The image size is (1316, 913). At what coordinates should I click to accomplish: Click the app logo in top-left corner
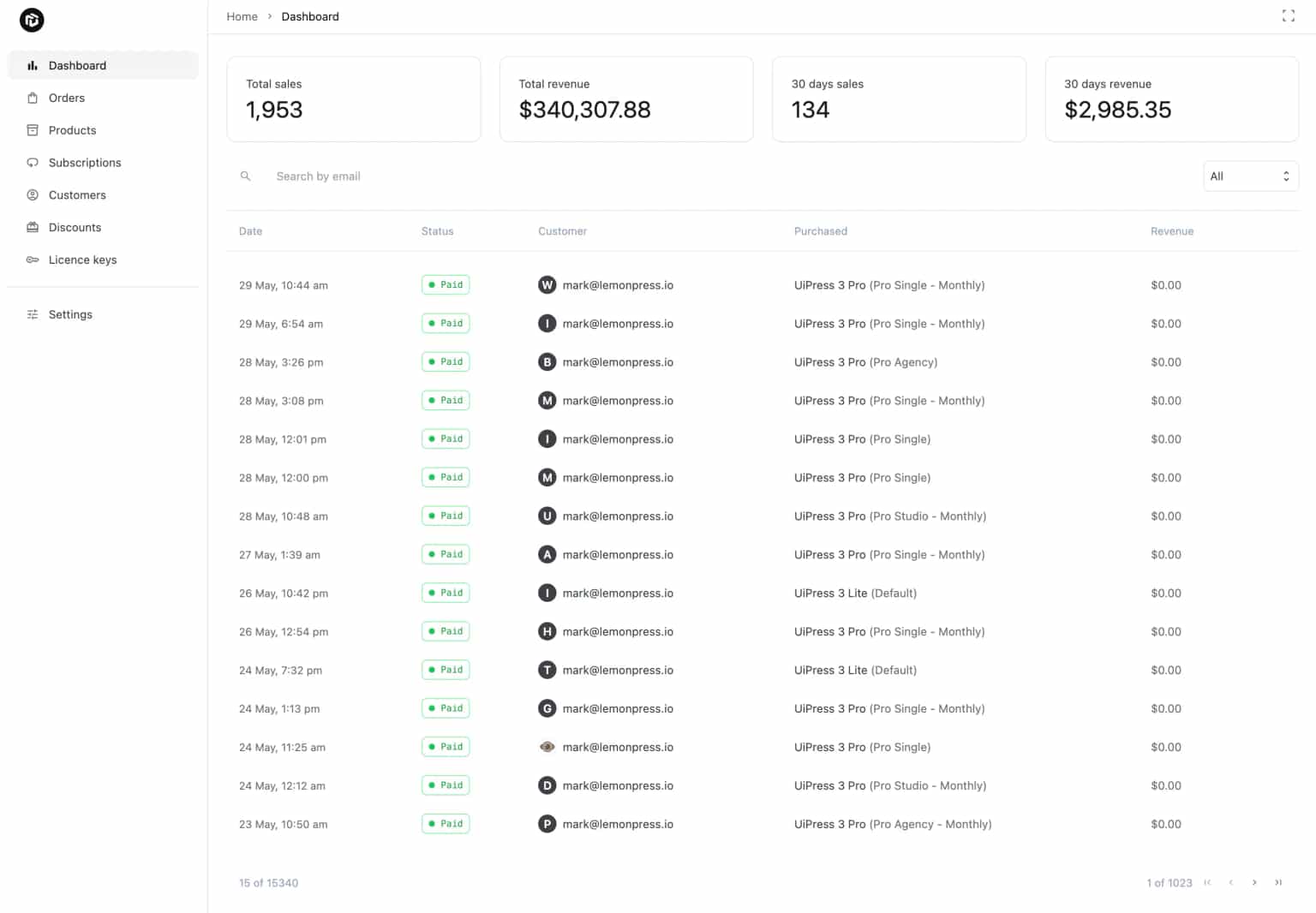32,20
